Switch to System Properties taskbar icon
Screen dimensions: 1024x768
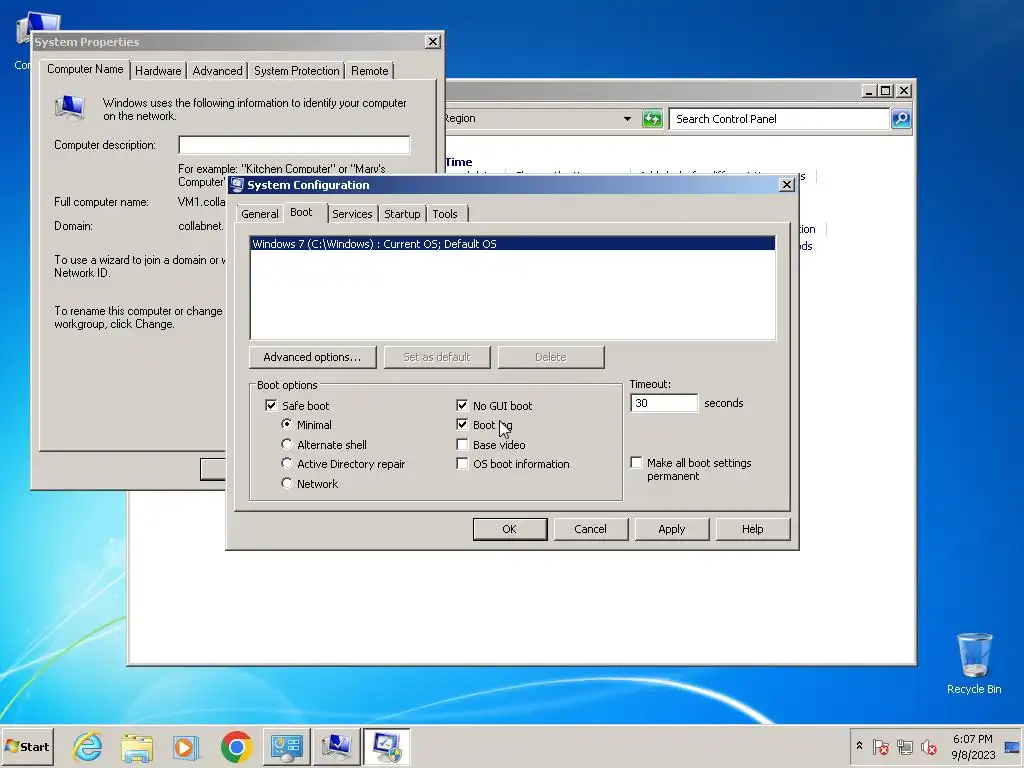pyautogui.click(x=337, y=746)
